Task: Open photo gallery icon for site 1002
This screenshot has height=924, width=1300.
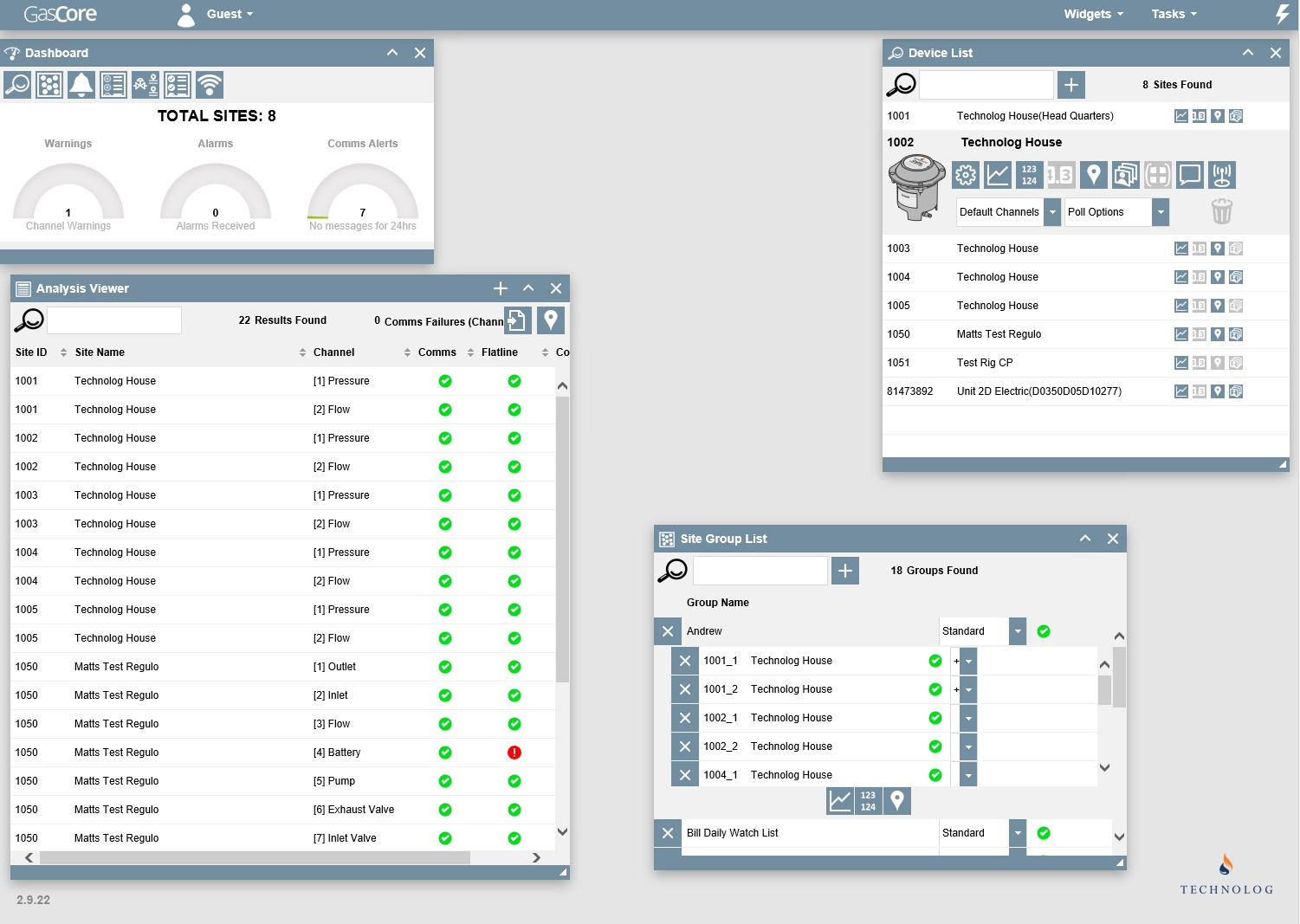Action: (1126, 175)
